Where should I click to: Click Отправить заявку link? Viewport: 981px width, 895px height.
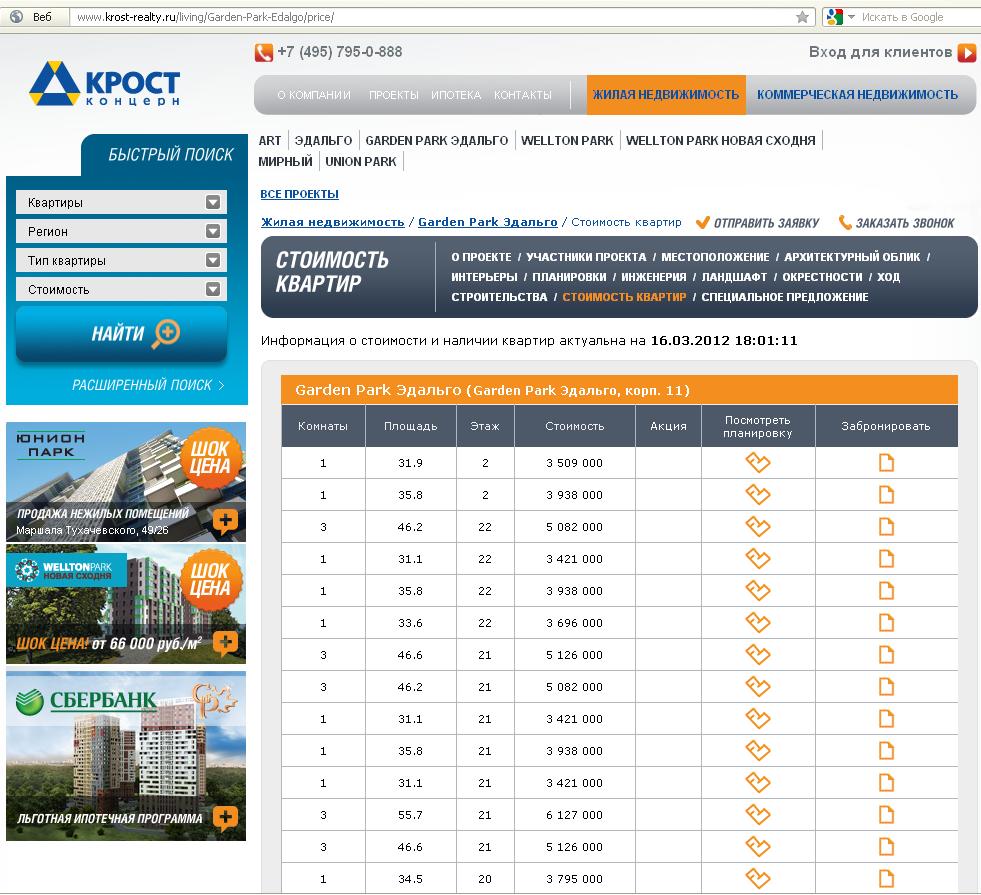tap(759, 223)
